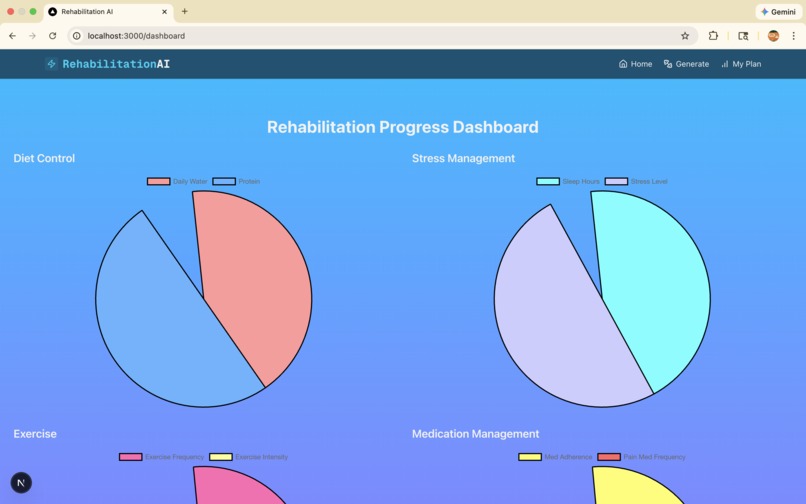
Task: Click the browser forward arrow
Action: click(x=32, y=36)
